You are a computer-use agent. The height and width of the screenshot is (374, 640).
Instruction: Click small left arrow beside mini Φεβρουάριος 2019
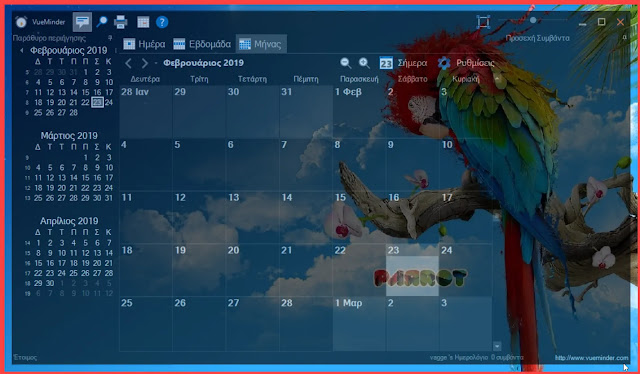pos(22,51)
